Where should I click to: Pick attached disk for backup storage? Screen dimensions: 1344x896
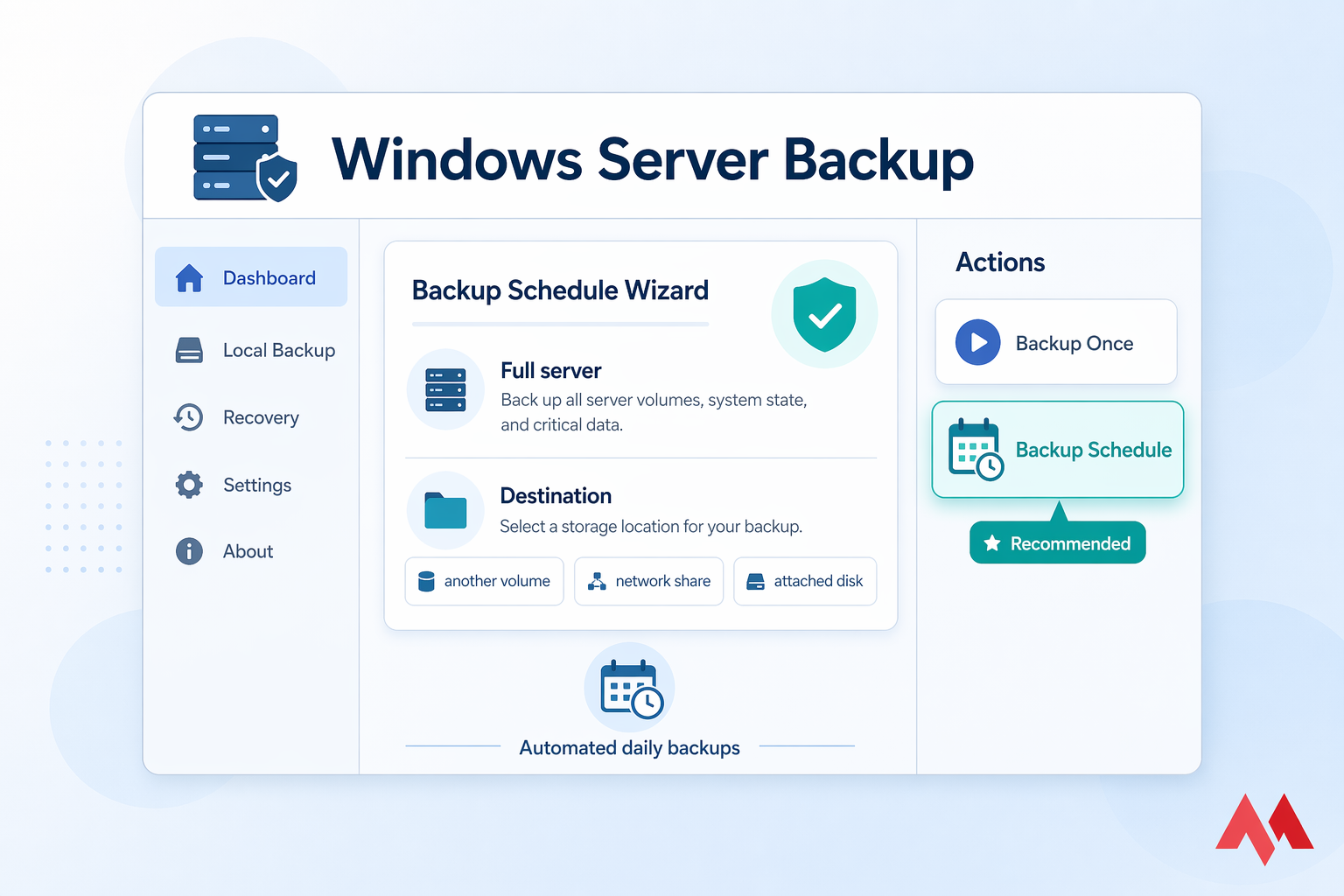tap(804, 581)
